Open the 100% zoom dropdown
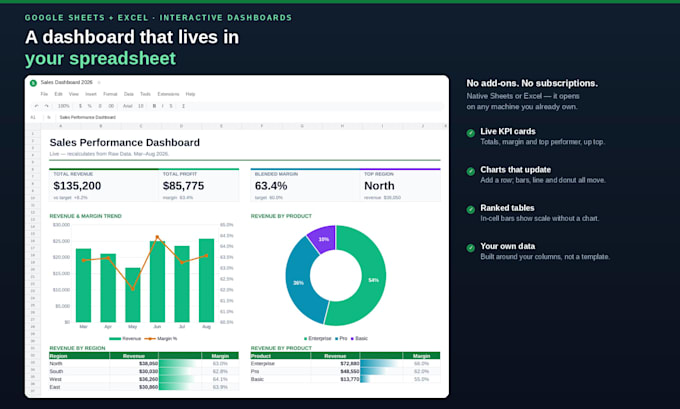This screenshot has height=409, width=680. tap(64, 106)
